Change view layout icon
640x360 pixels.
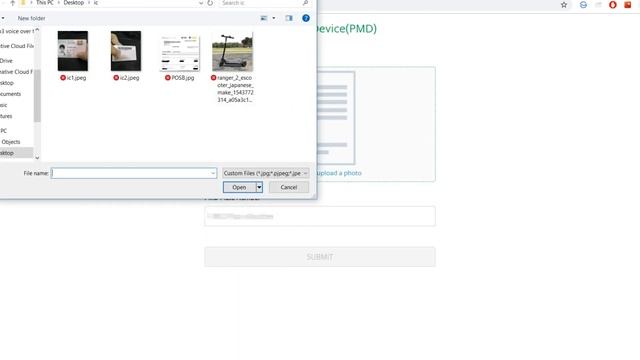[264, 18]
